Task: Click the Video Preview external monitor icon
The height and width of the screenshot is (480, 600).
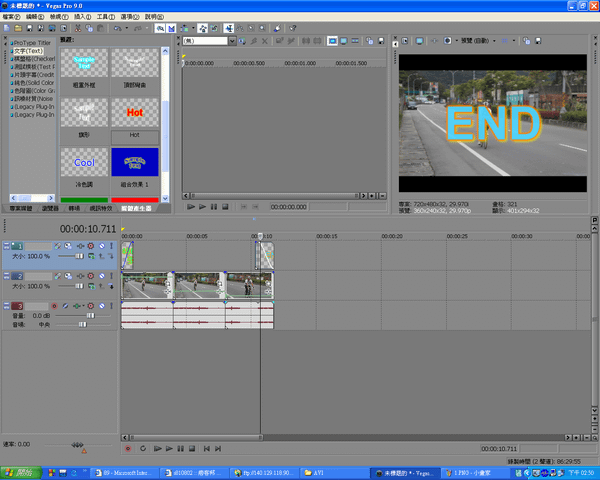Action: 420,41
